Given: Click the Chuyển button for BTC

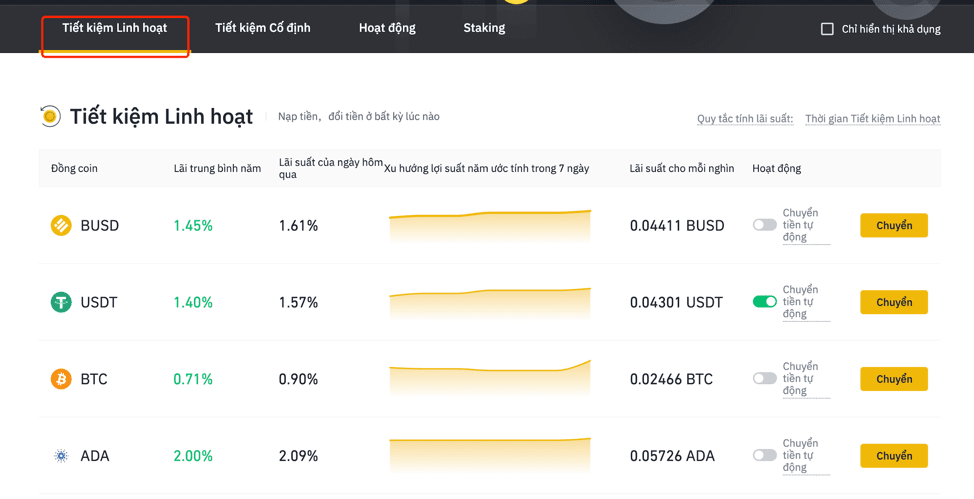Looking at the screenshot, I should coord(894,379).
